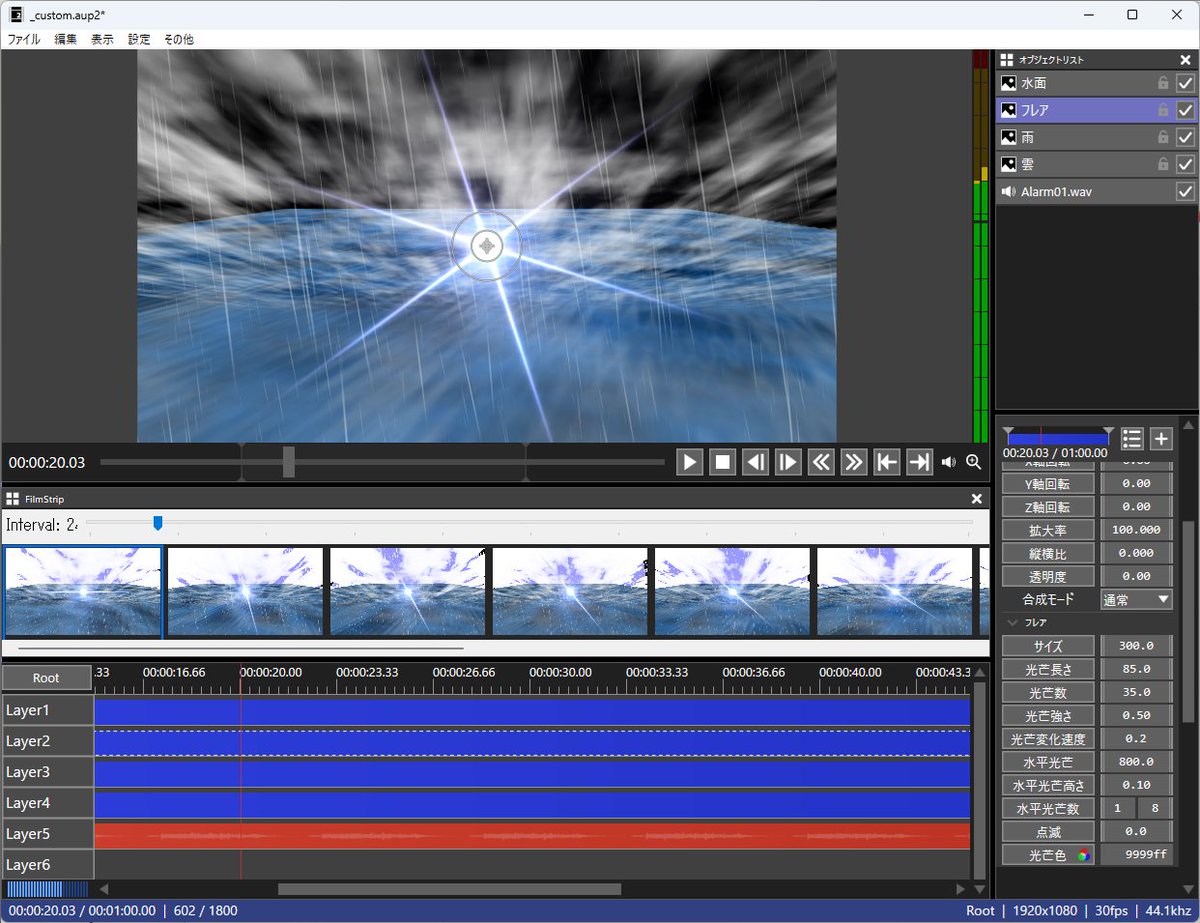Click the 透明度 parameter button
Screen dimensions: 1200x923
[x=1049, y=576]
